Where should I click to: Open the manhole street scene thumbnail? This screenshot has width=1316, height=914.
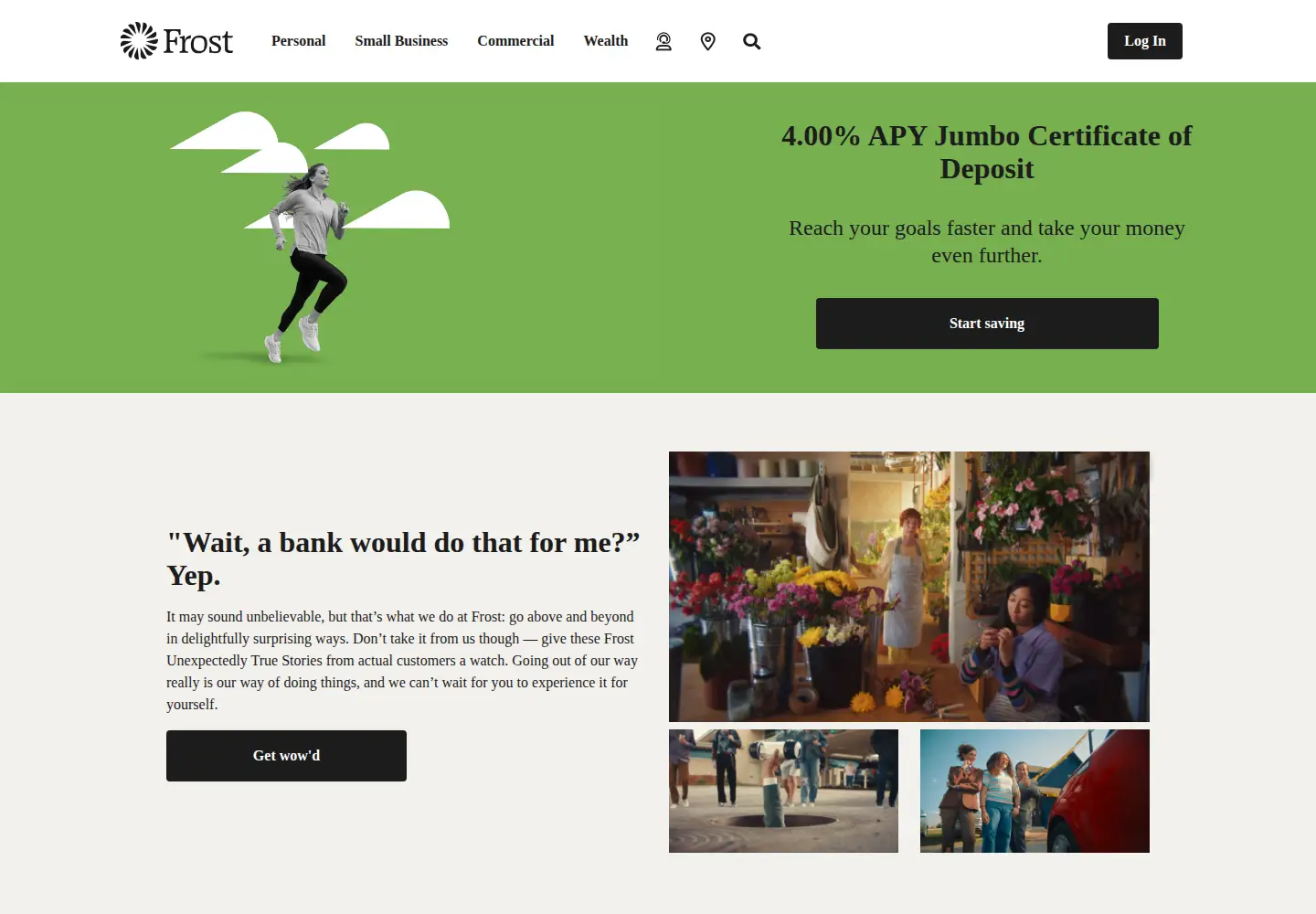point(783,791)
